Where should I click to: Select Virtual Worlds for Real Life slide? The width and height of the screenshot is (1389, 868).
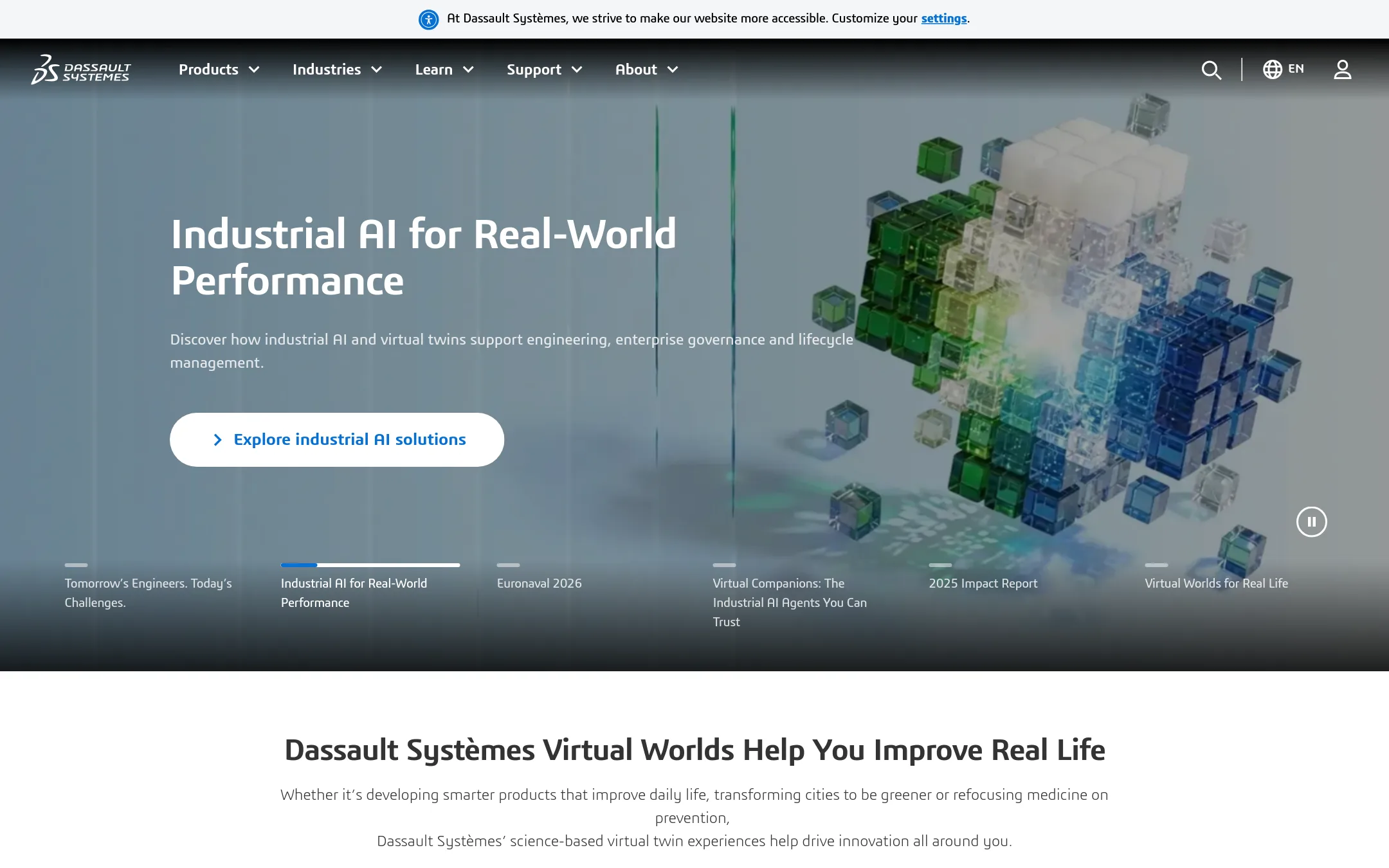pyautogui.click(x=1216, y=583)
